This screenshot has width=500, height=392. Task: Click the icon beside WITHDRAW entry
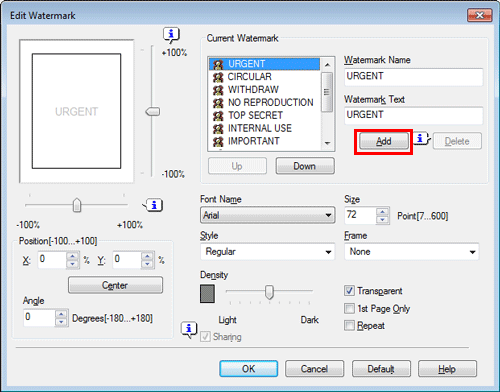tap(218, 90)
